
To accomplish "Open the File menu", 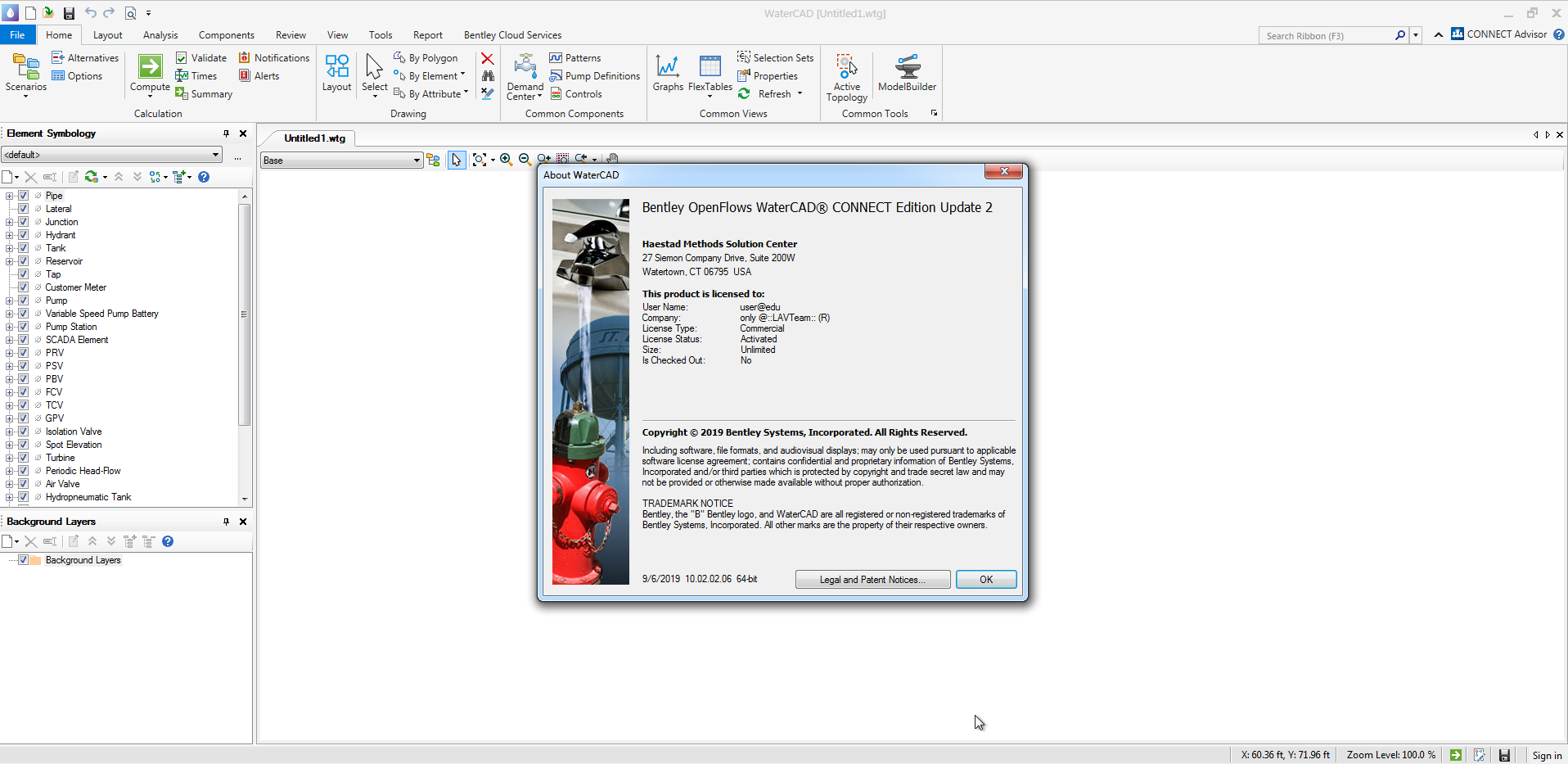I will click(x=17, y=35).
